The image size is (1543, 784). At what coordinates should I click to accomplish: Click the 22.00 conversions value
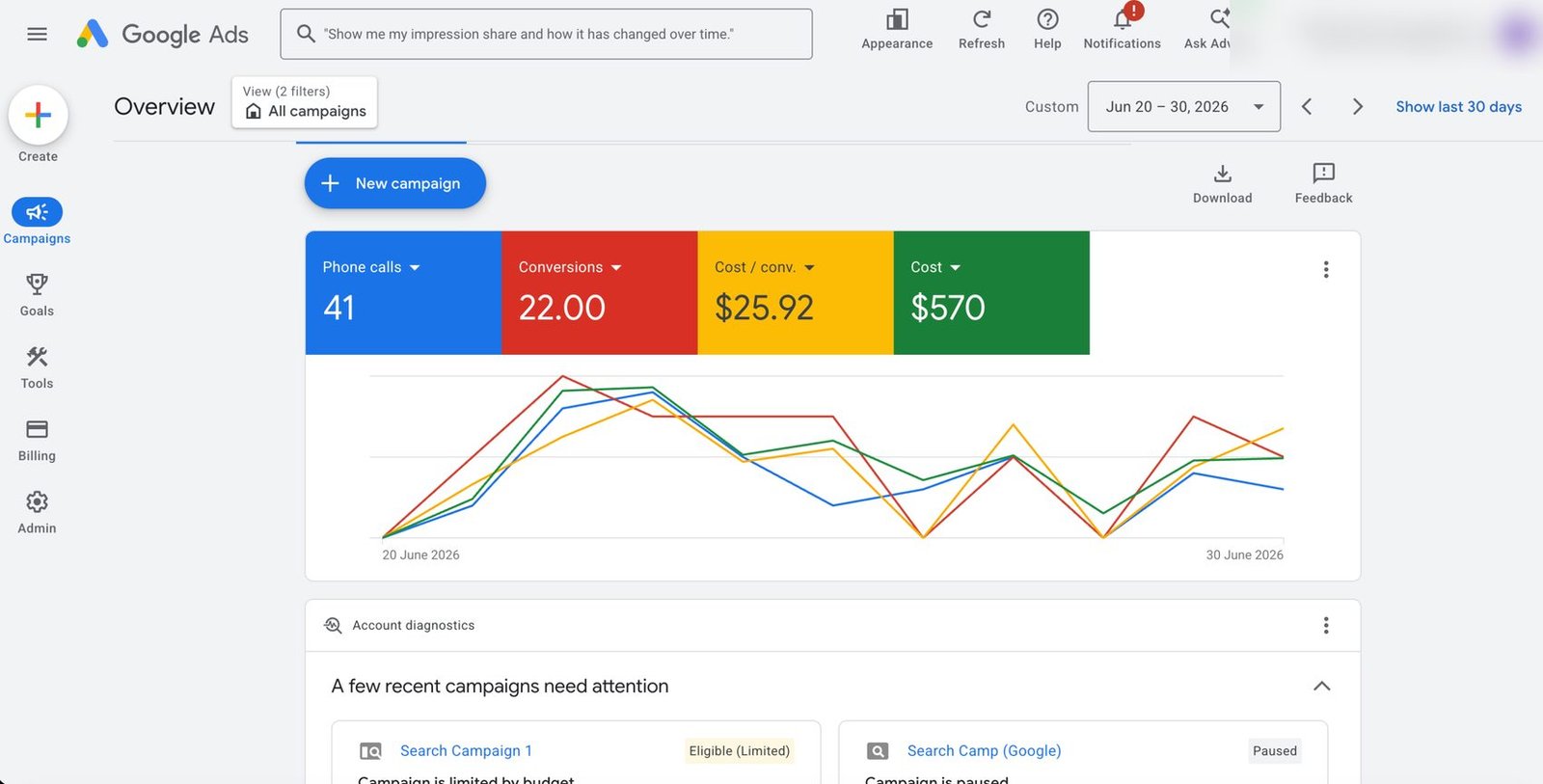[562, 308]
